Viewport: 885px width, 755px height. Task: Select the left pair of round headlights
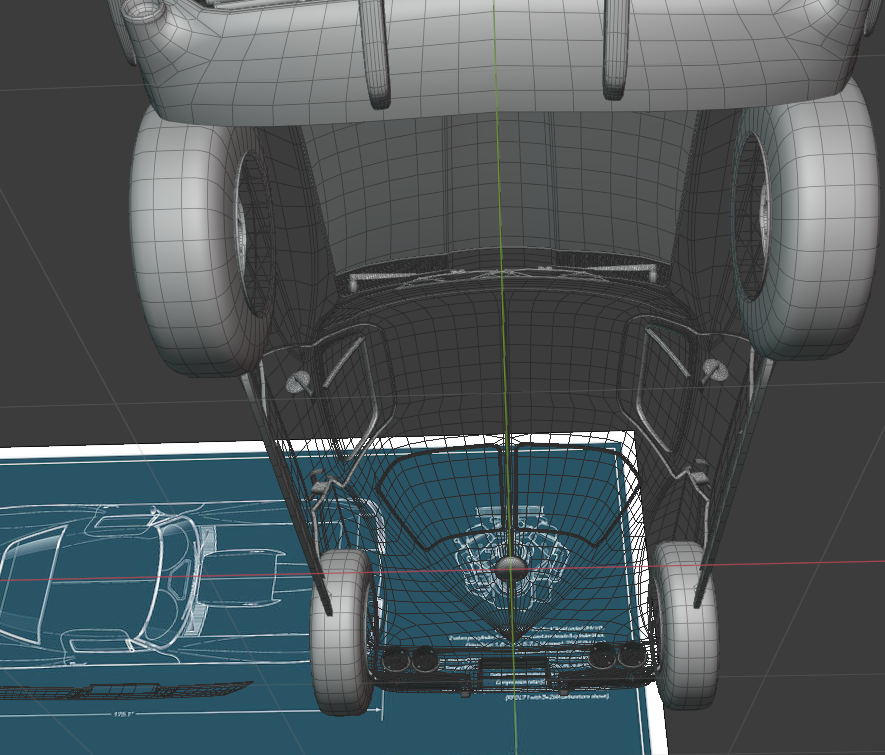409,659
